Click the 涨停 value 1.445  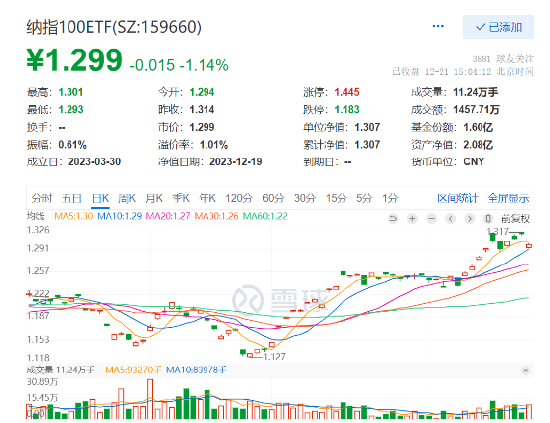click(x=347, y=92)
